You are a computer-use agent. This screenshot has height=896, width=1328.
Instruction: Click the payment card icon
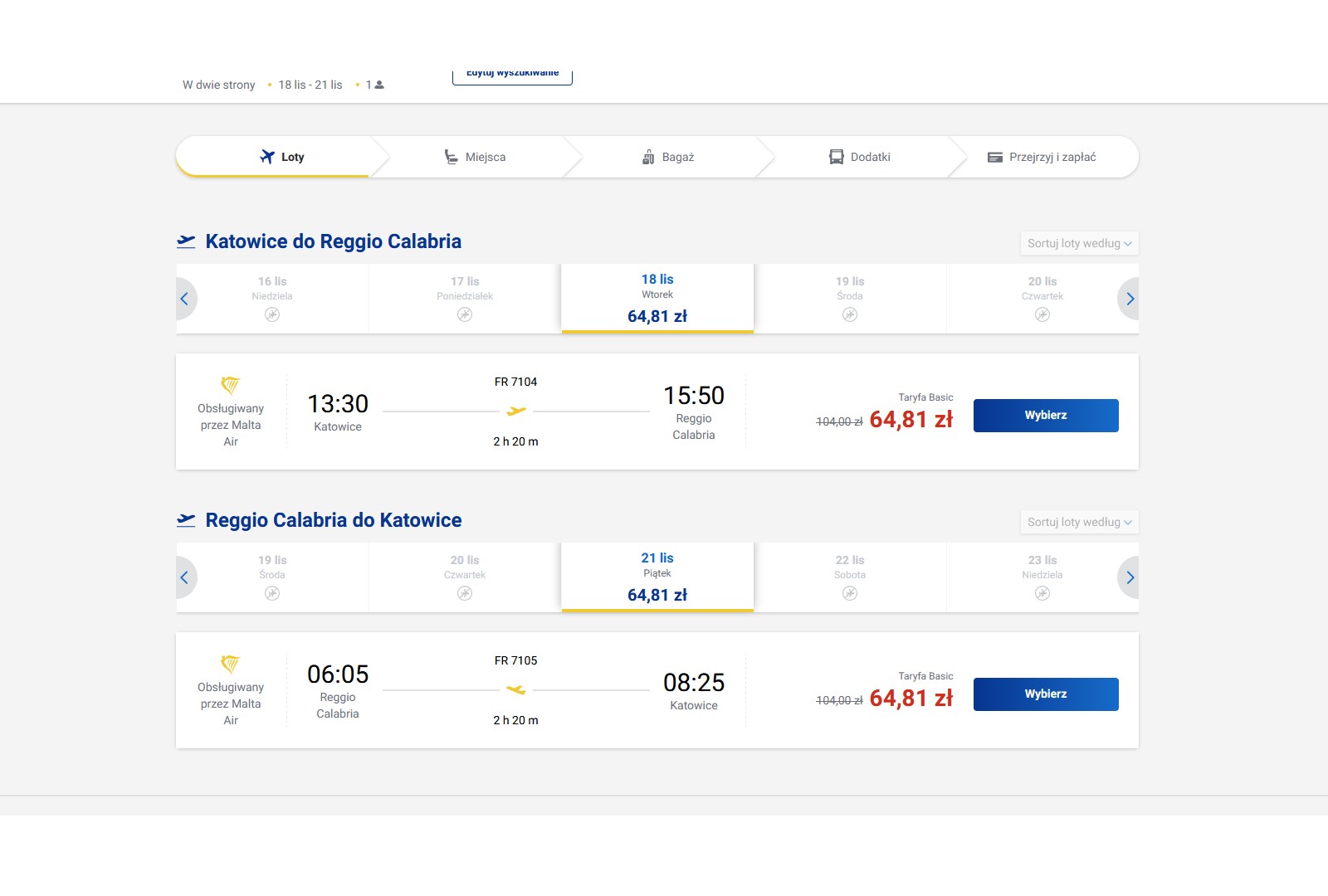tap(995, 157)
